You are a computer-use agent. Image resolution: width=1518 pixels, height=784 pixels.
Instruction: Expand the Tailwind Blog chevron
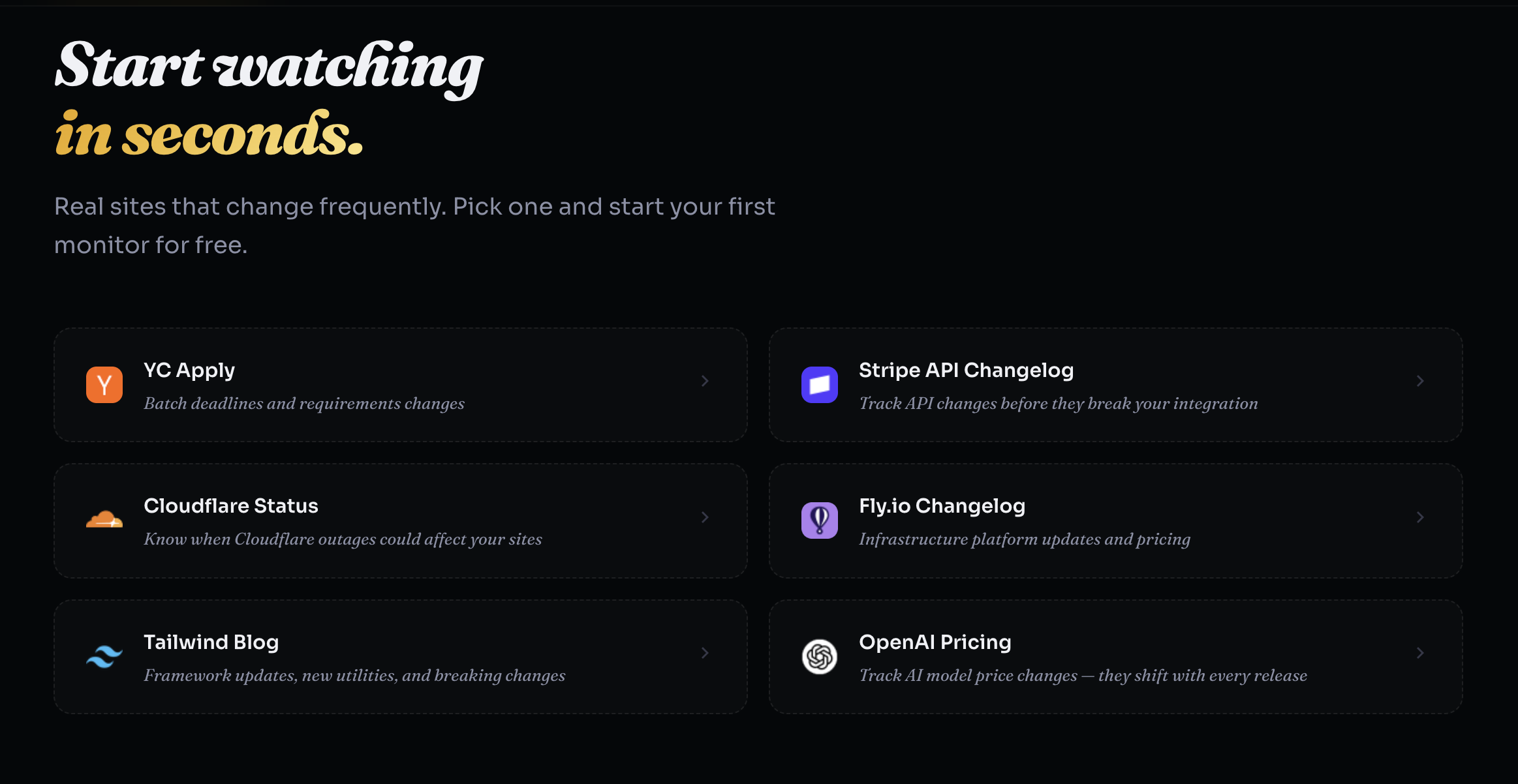[x=705, y=653]
